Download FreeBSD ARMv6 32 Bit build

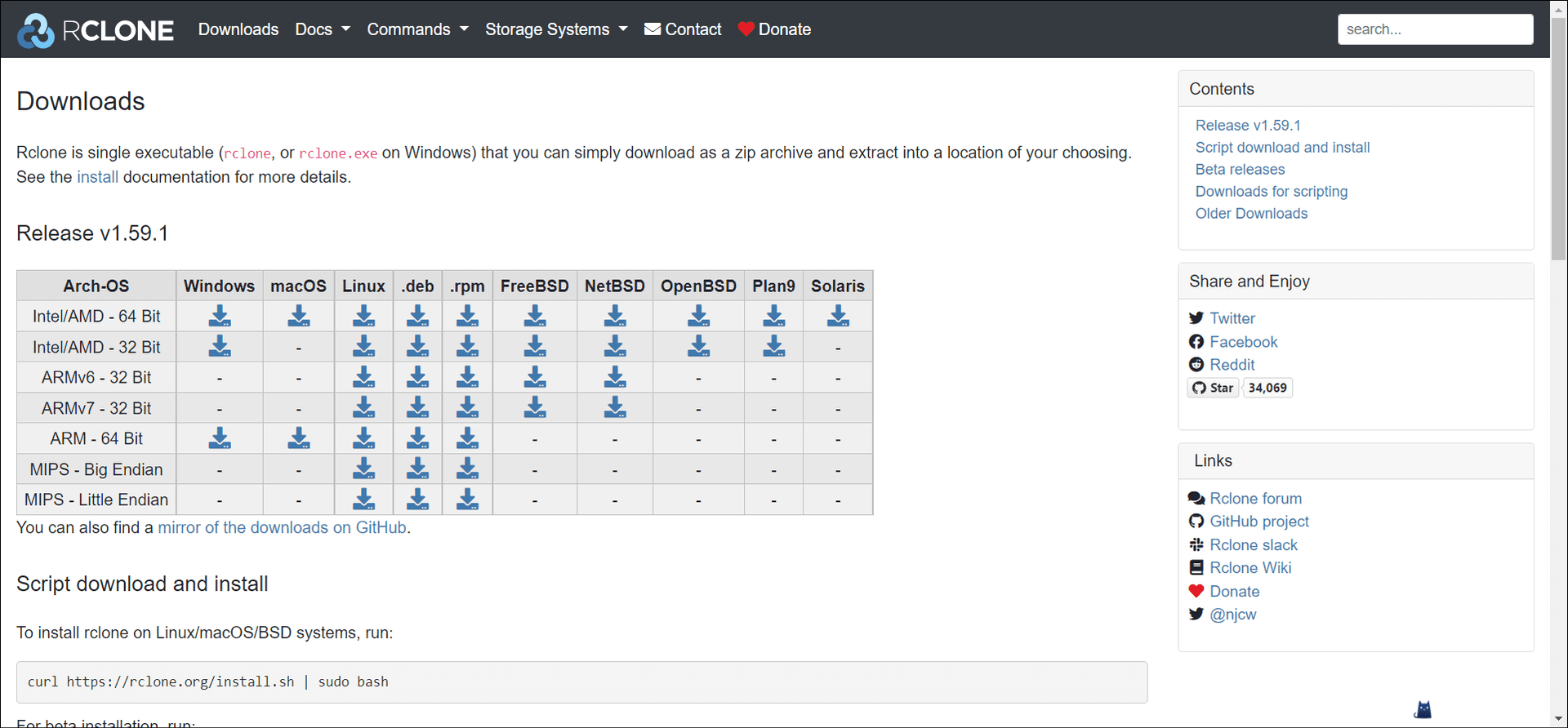click(x=535, y=377)
